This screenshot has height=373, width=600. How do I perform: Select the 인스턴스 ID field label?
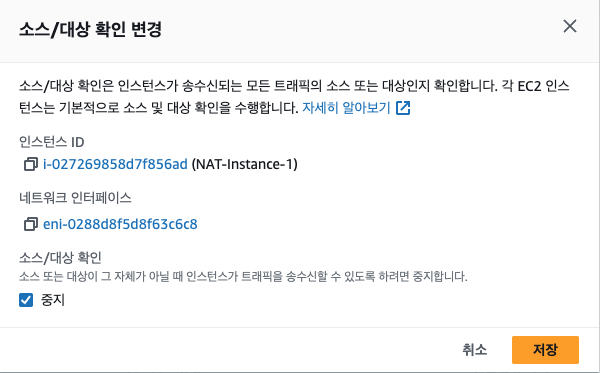click(52, 142)
